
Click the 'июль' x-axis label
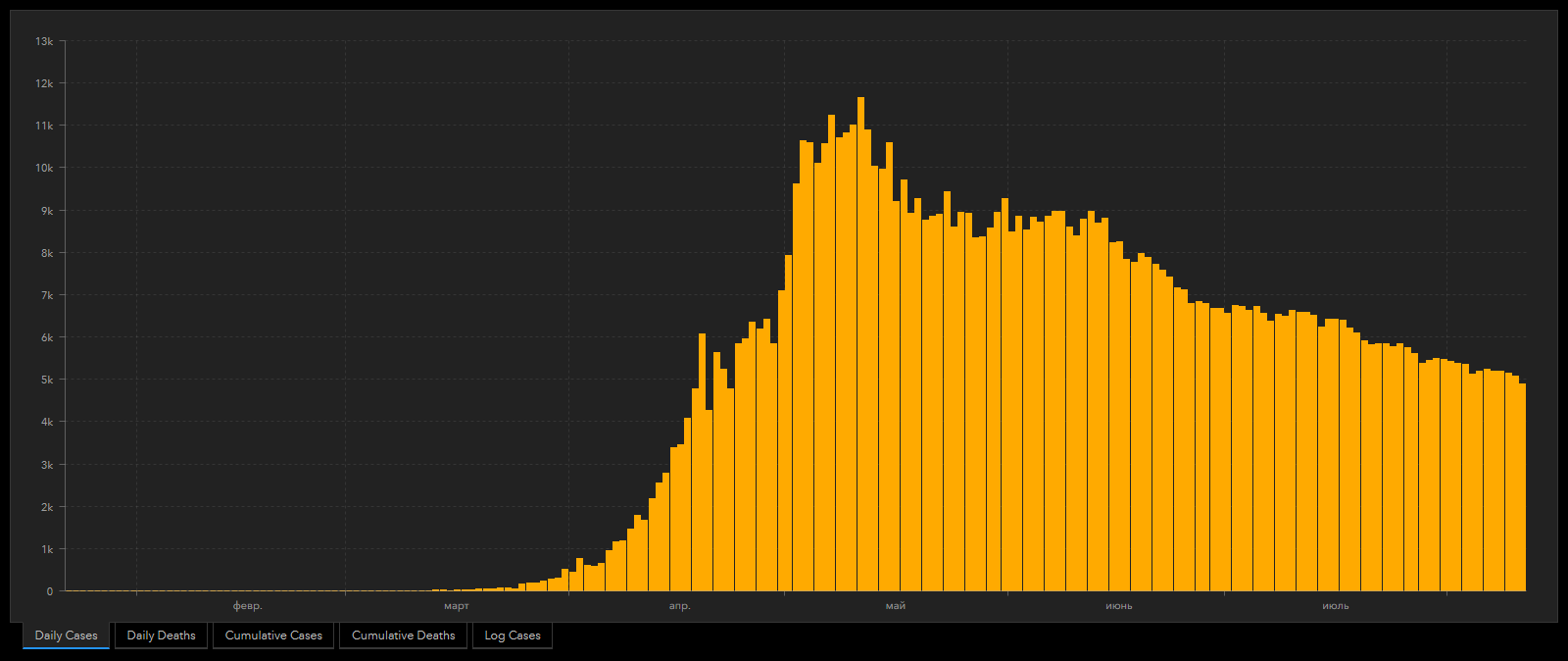click(x=1336, y=606)
